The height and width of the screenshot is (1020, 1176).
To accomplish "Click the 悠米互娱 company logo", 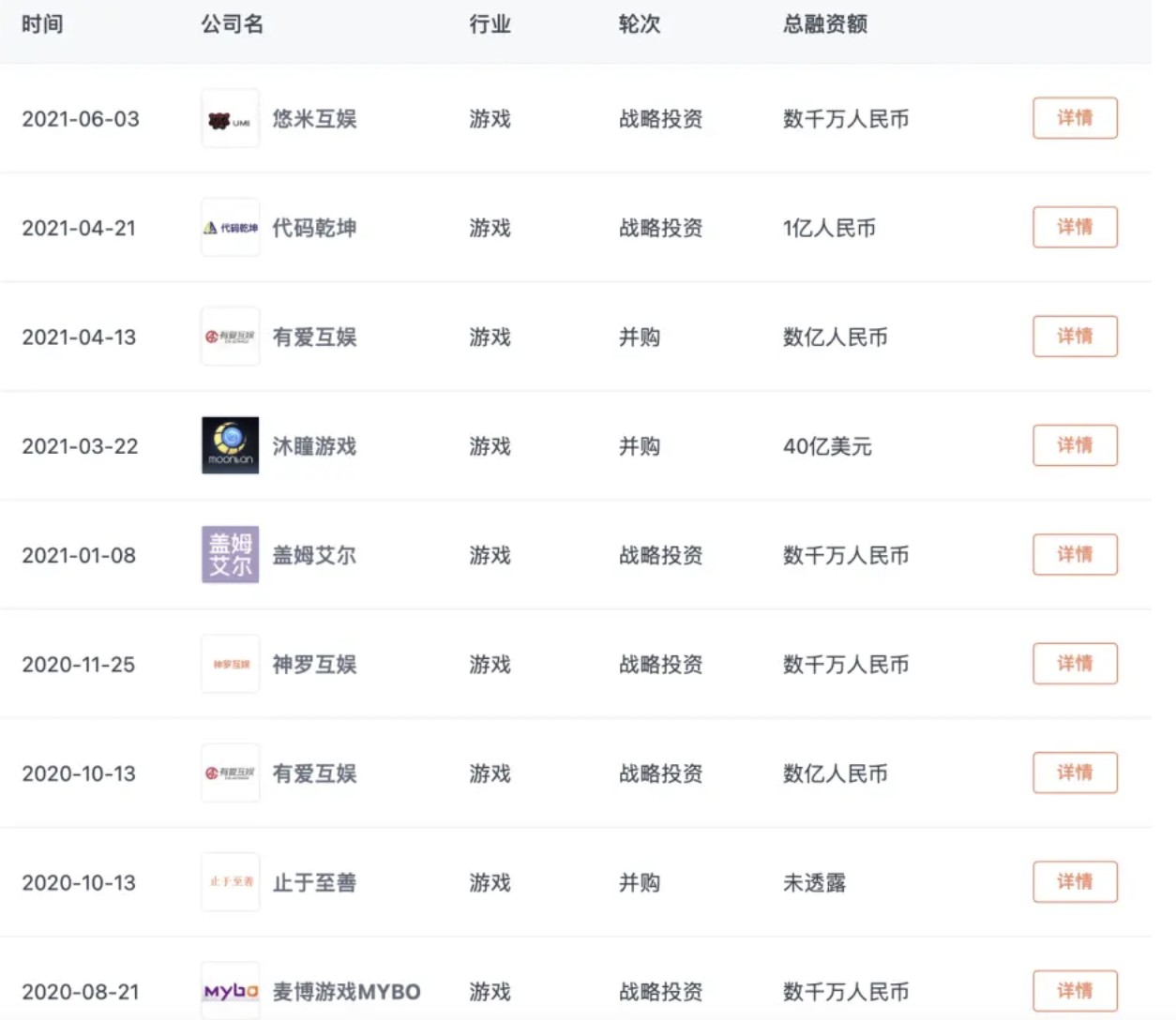I will click(230, 119).
